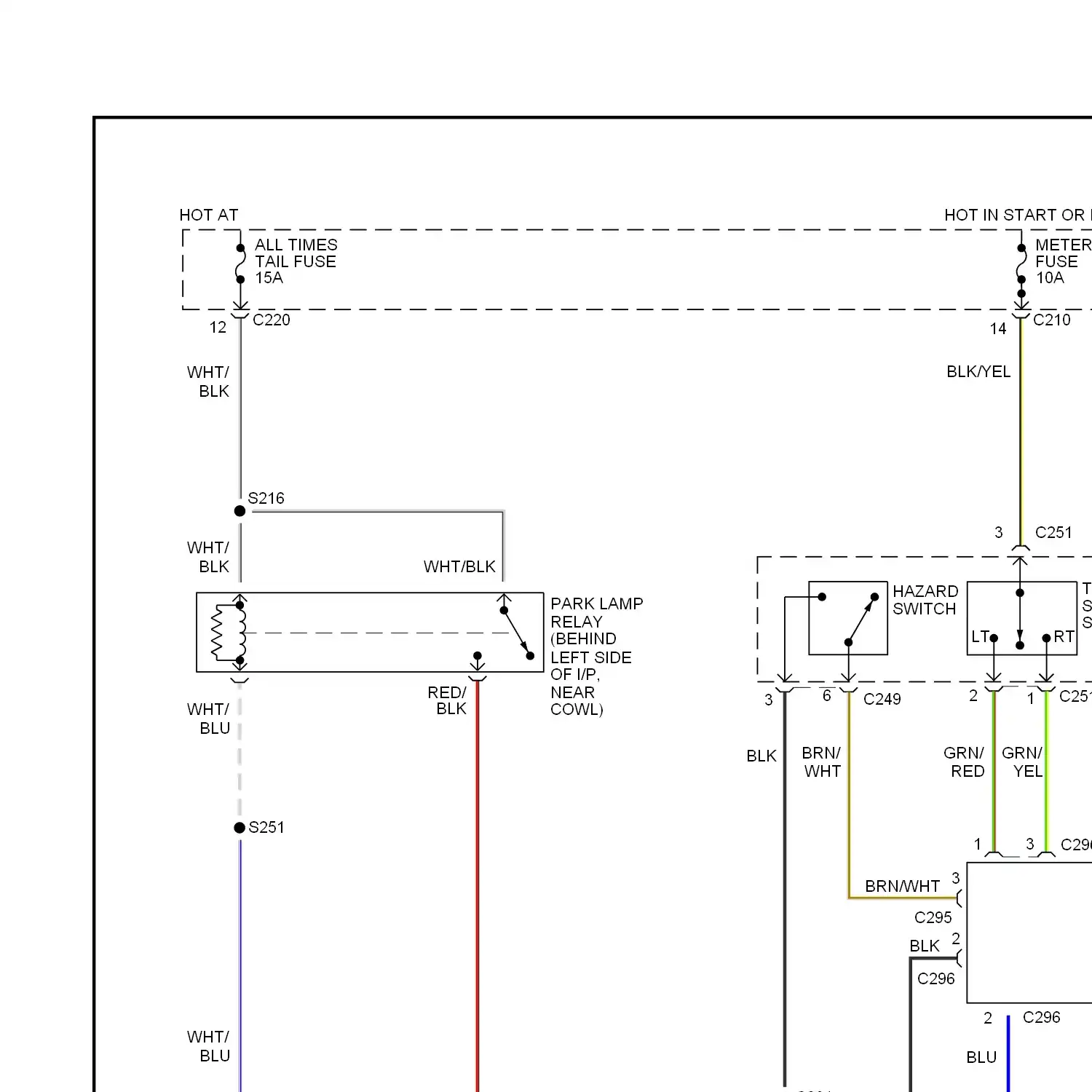Click the yellow-green BLK/YEL wire
Image resolution: width=1092 pixels, height=1092 pixels.
pos(1021,433)
